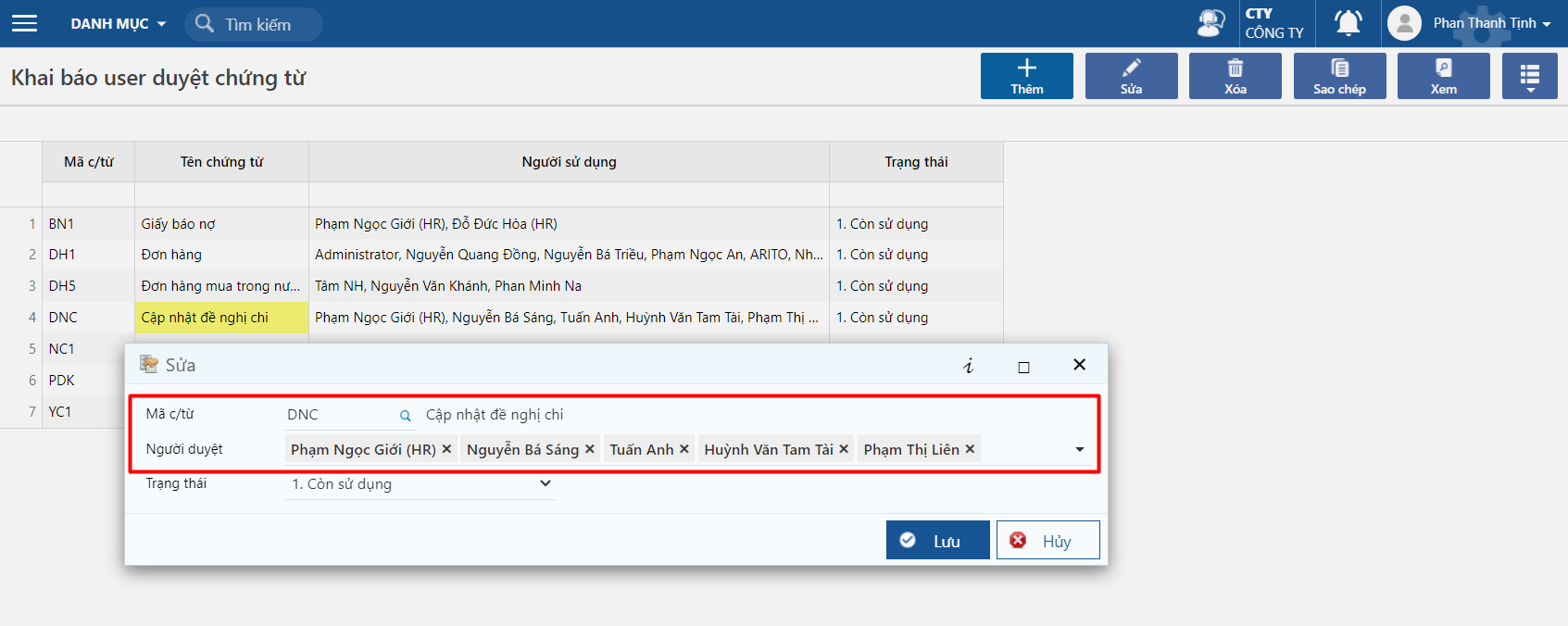Viewport: 1568px width, 626px height.
Task: Click the Hủy cancel button
Action: [1047, 541]
